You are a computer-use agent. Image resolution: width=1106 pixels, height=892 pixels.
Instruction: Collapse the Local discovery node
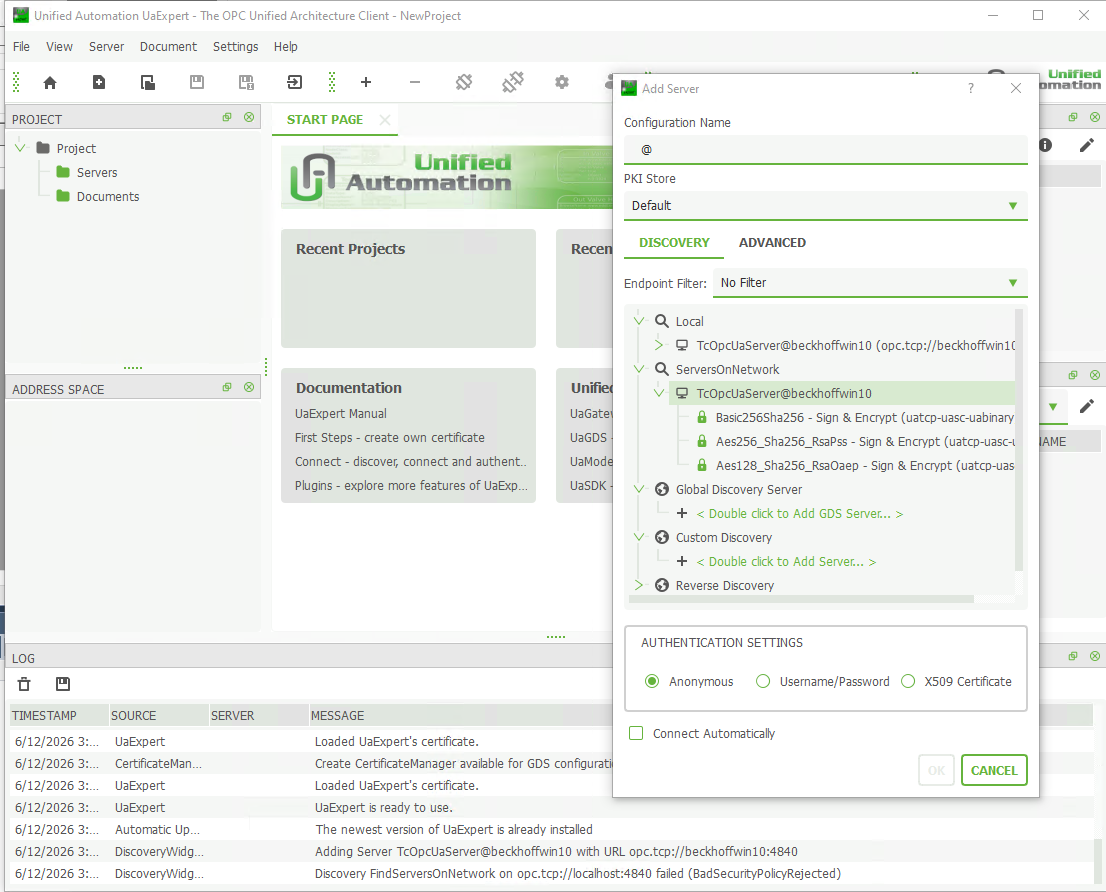[639, 321]
